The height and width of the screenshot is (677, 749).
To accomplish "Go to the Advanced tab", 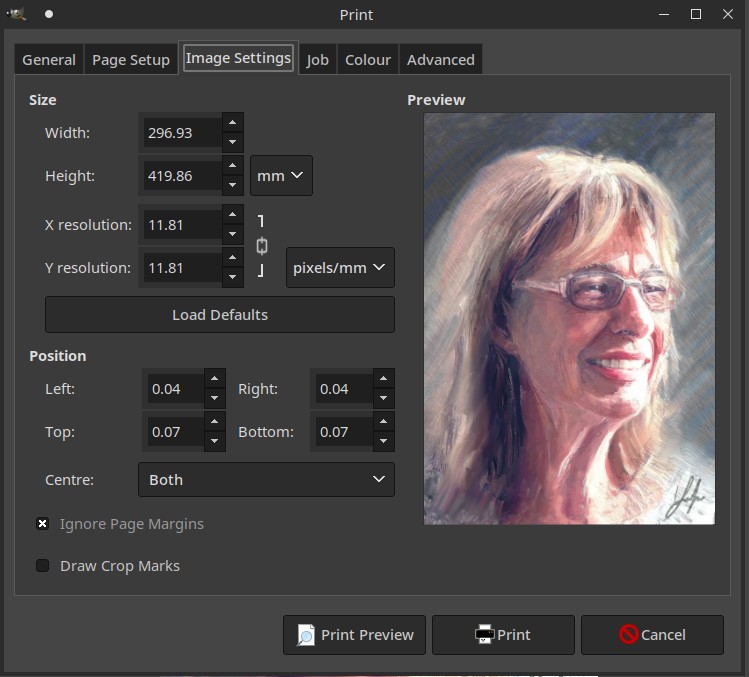I will 440,60.
